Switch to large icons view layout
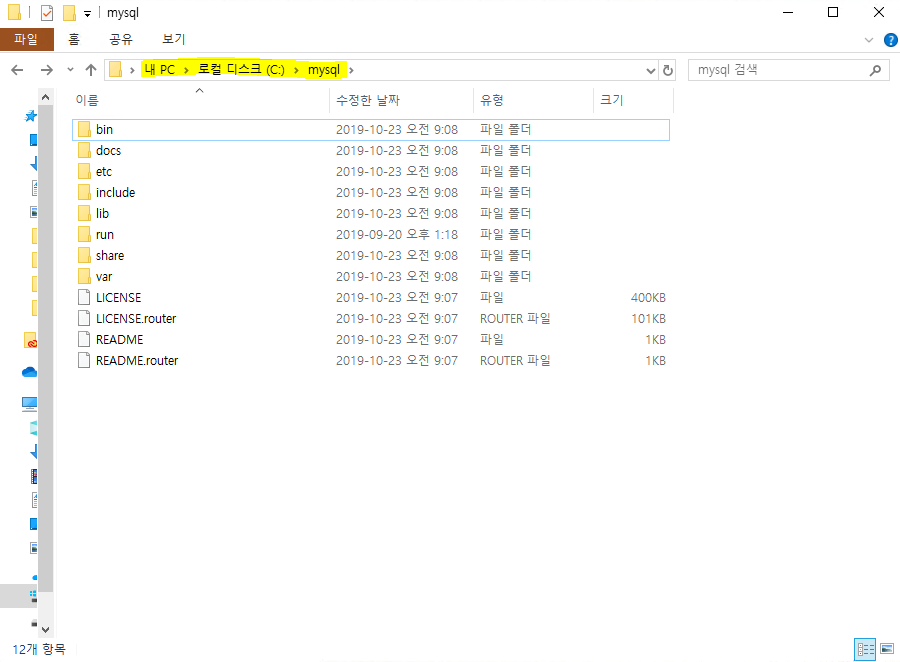 point(887,649)
